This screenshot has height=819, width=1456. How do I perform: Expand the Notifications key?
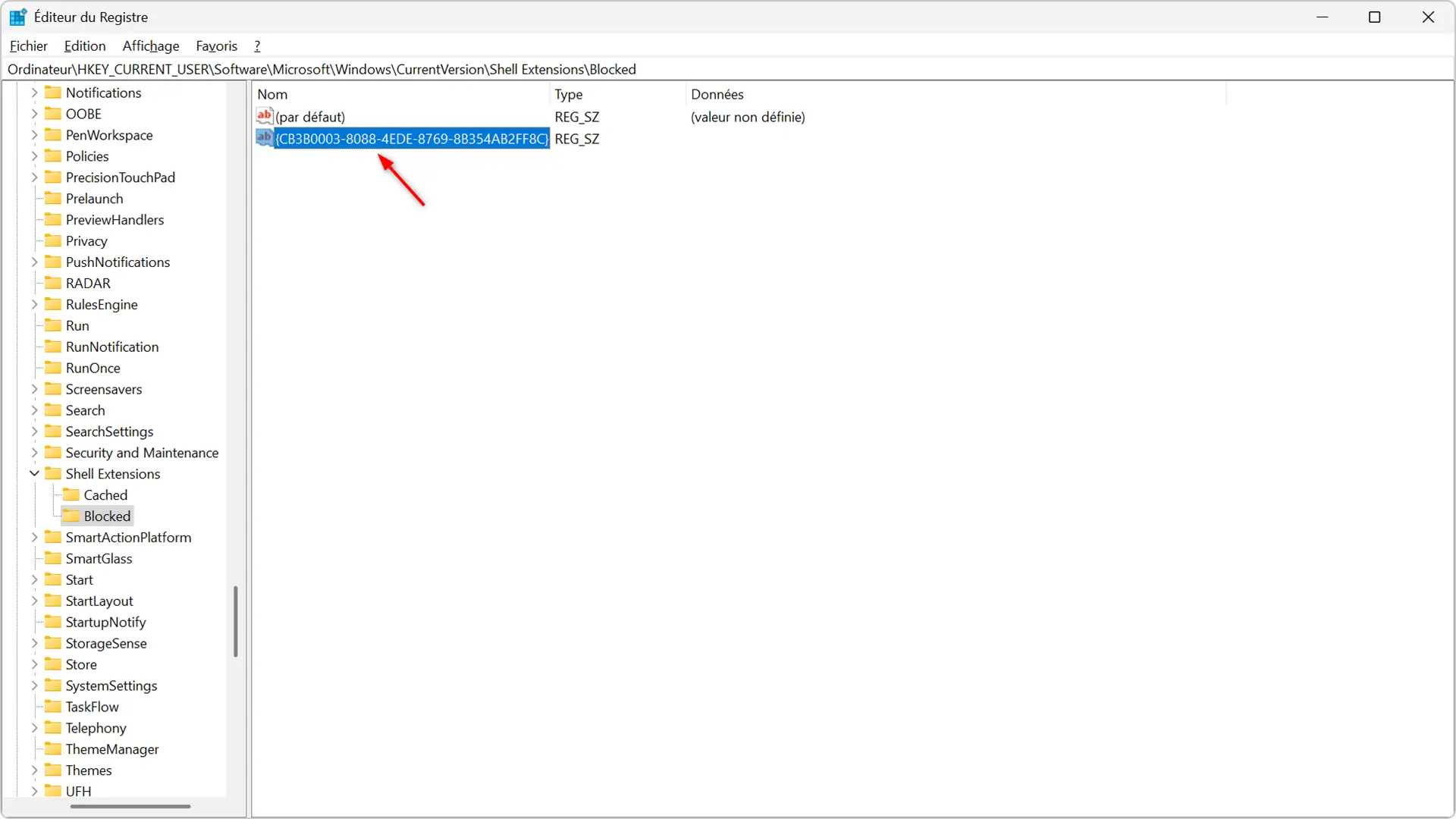[x=34, y=93]
